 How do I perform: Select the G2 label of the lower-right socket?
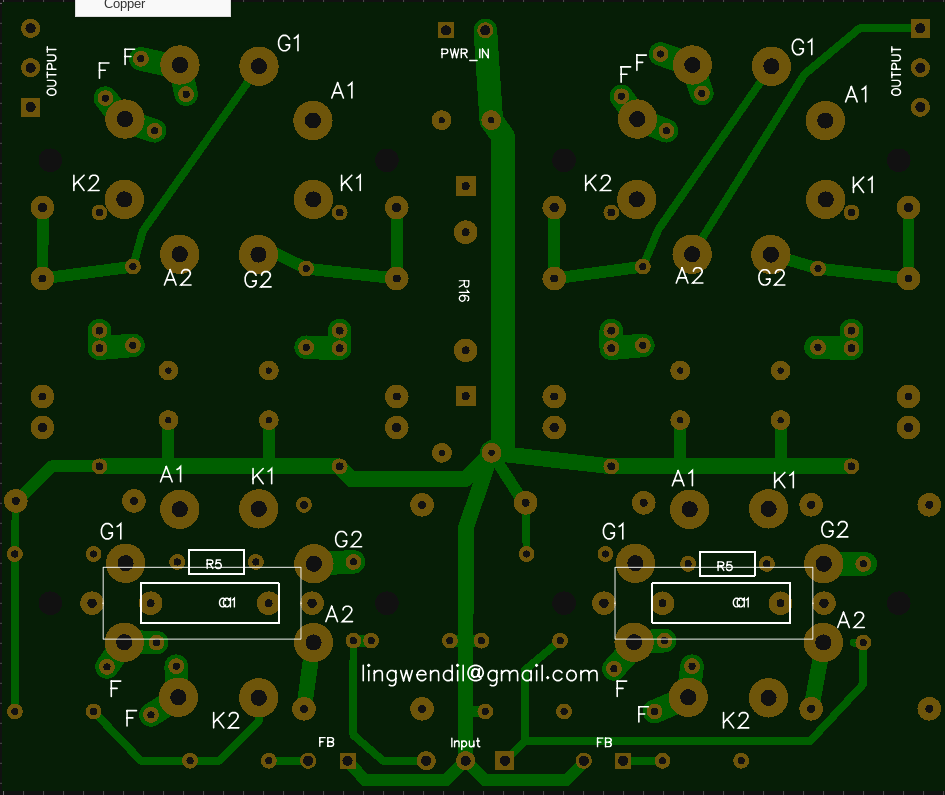835,530
